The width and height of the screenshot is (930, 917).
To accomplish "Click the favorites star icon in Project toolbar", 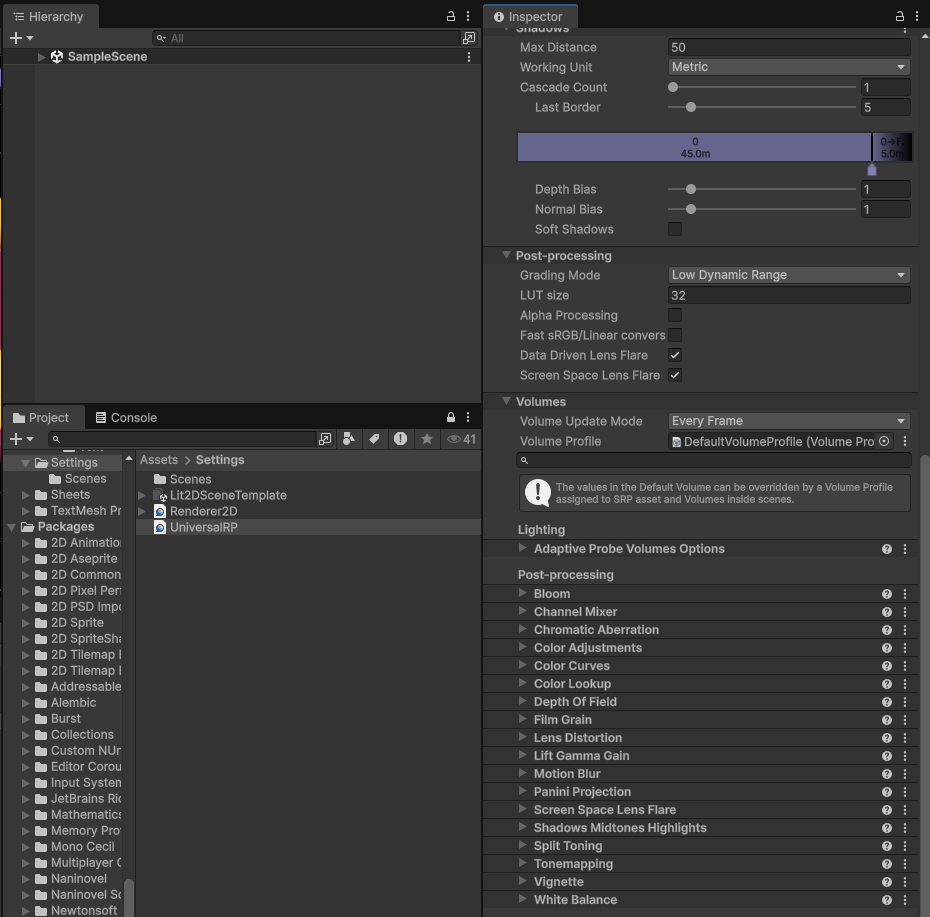I will tap(427, 439).
